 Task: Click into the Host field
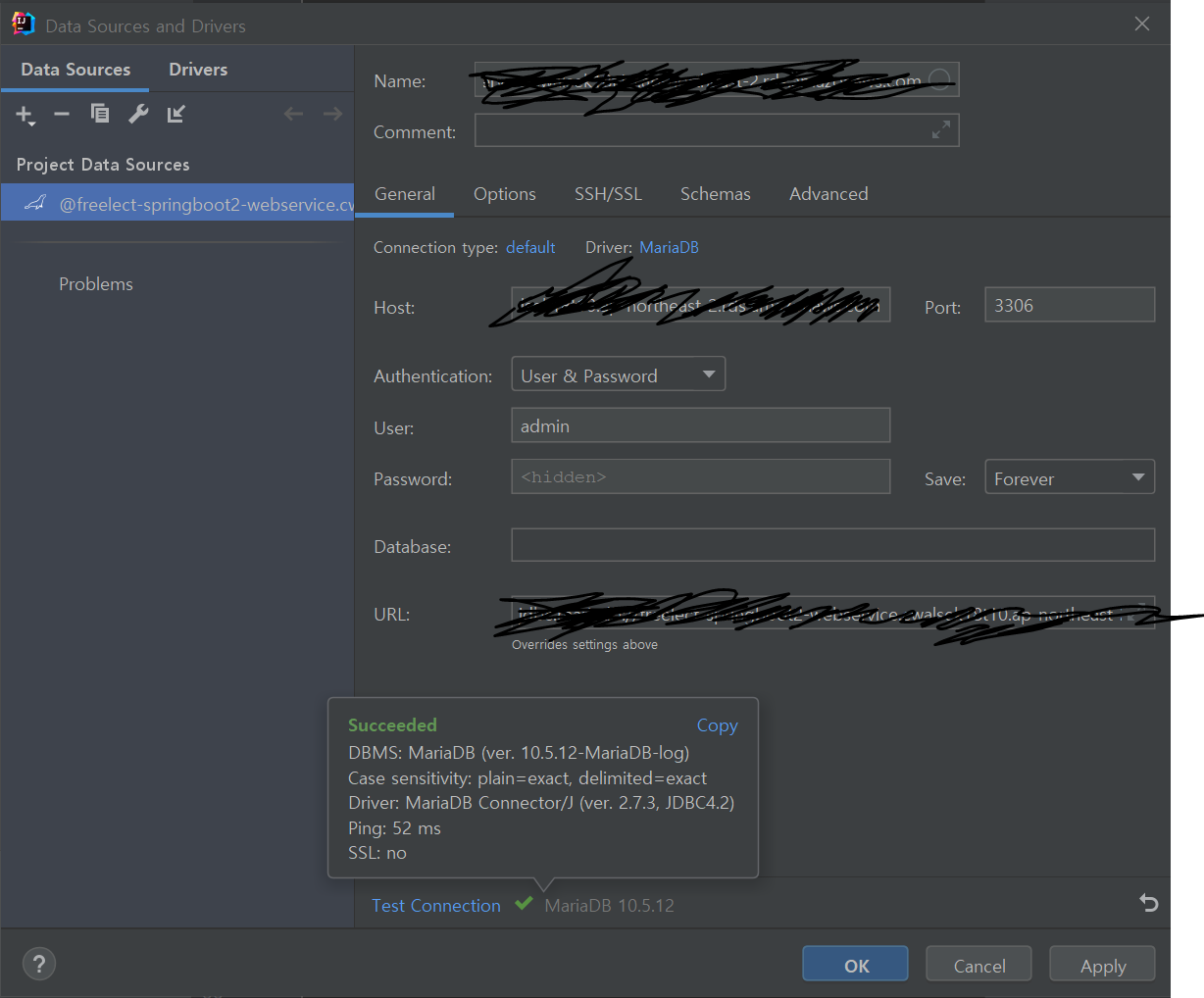pos(701,305)
